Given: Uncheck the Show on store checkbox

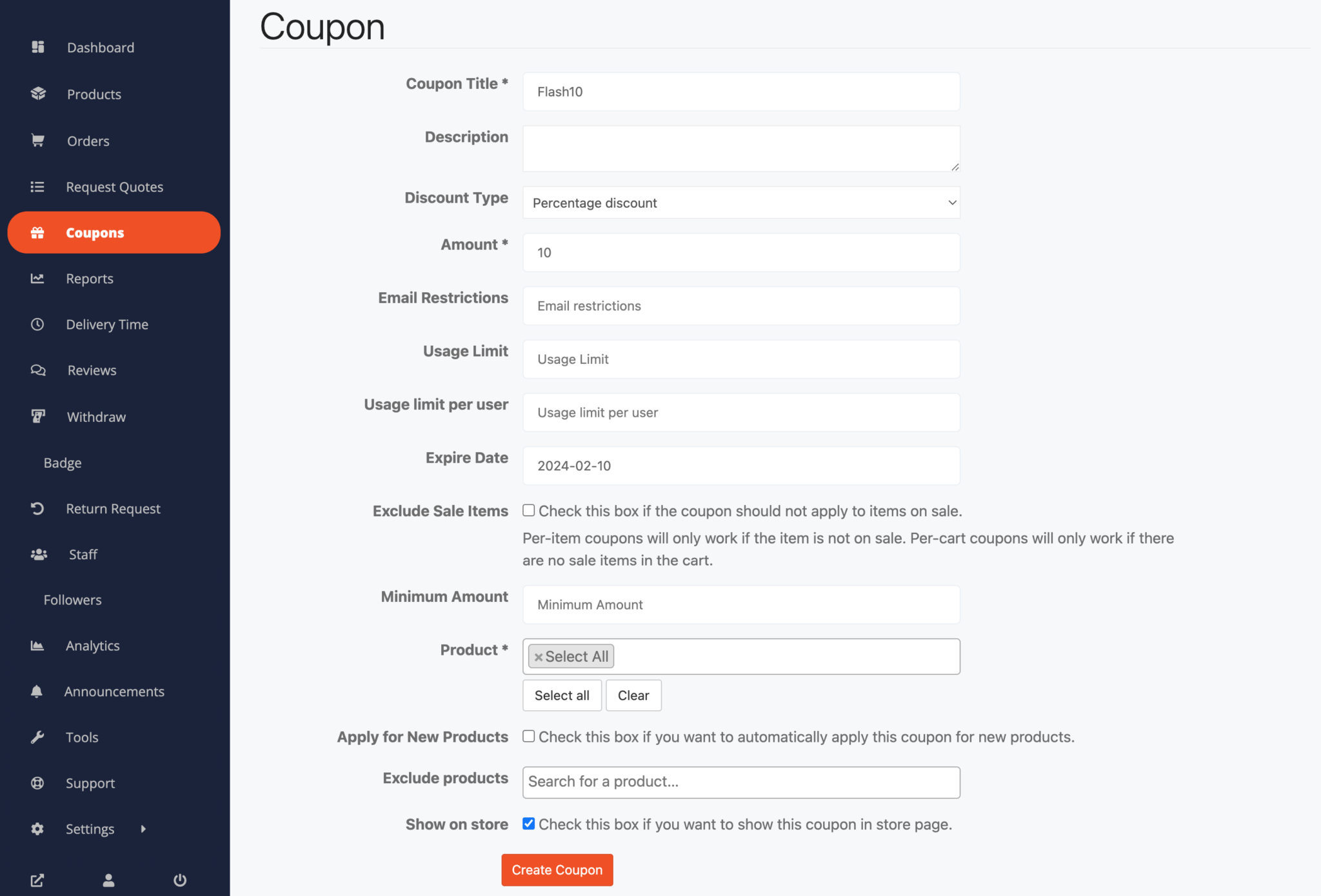Looking at the screenshot, I should pos(528,823).
